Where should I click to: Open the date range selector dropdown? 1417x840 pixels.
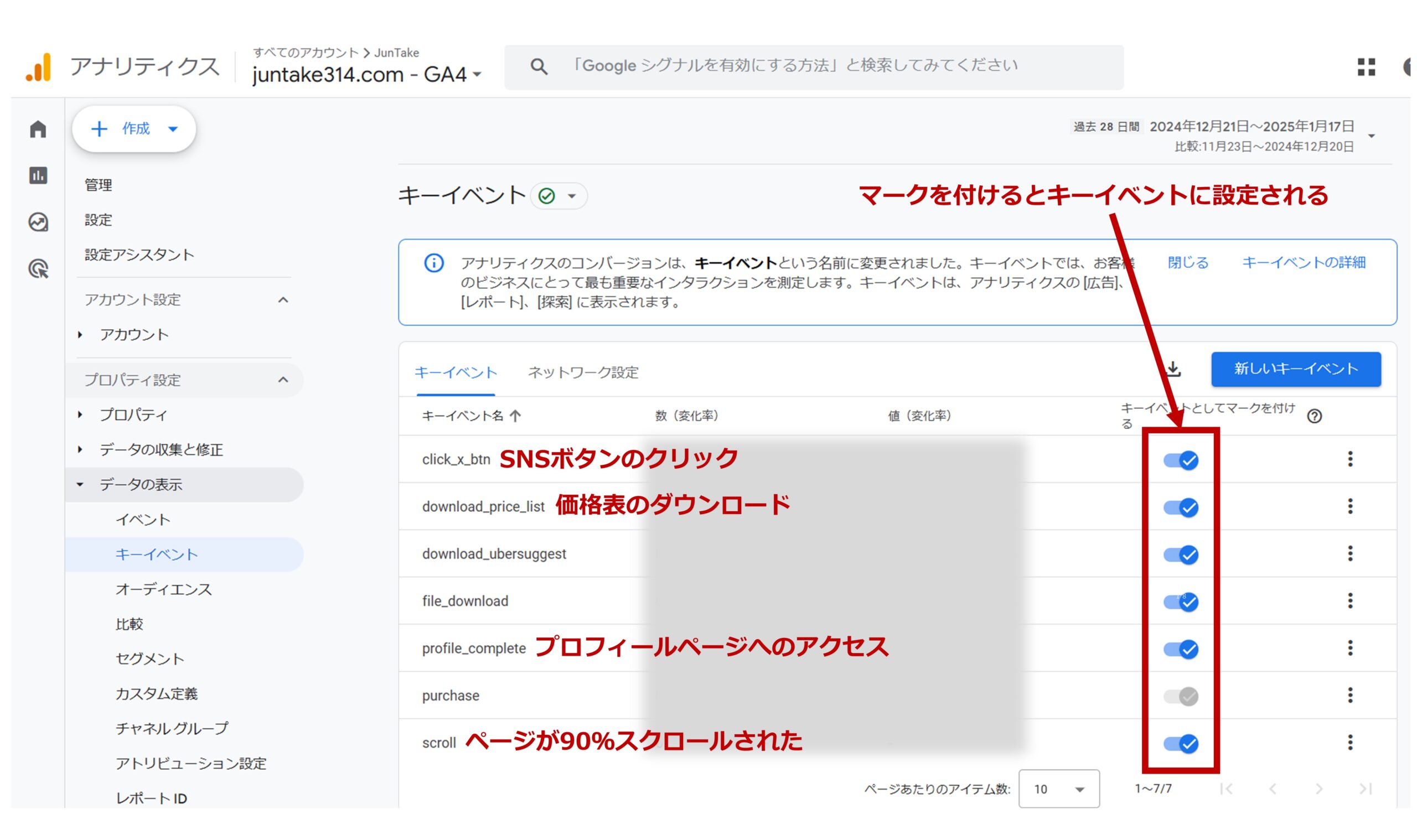click(x=1371, y=136)
